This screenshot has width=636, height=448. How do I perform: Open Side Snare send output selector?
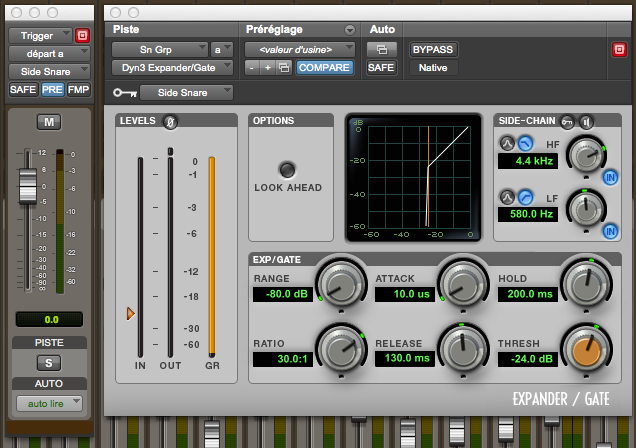click(49, 71)
